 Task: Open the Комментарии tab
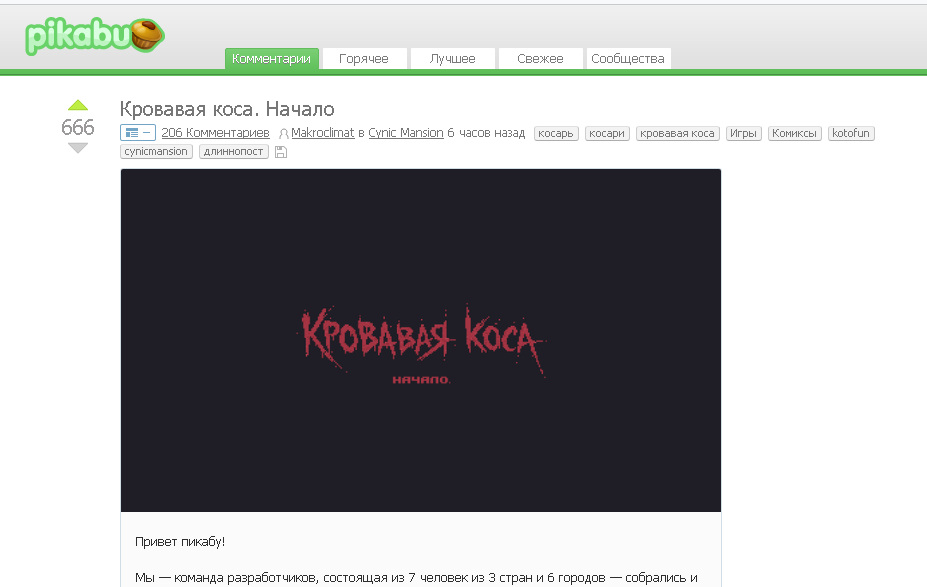tap(271, 59)
